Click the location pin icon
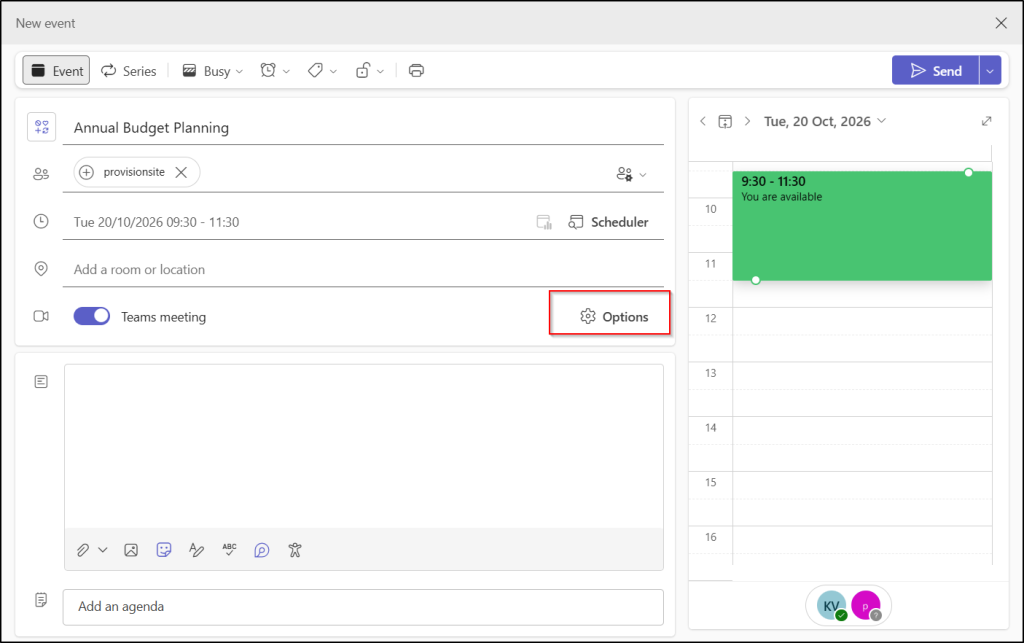This screenshot has width=1024, height=643. (x=41, y=269)
